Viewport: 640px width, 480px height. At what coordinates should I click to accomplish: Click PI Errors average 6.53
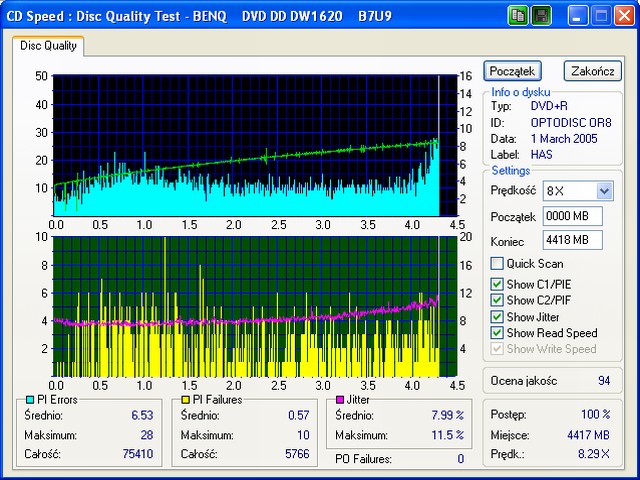(x=142, y=415)
